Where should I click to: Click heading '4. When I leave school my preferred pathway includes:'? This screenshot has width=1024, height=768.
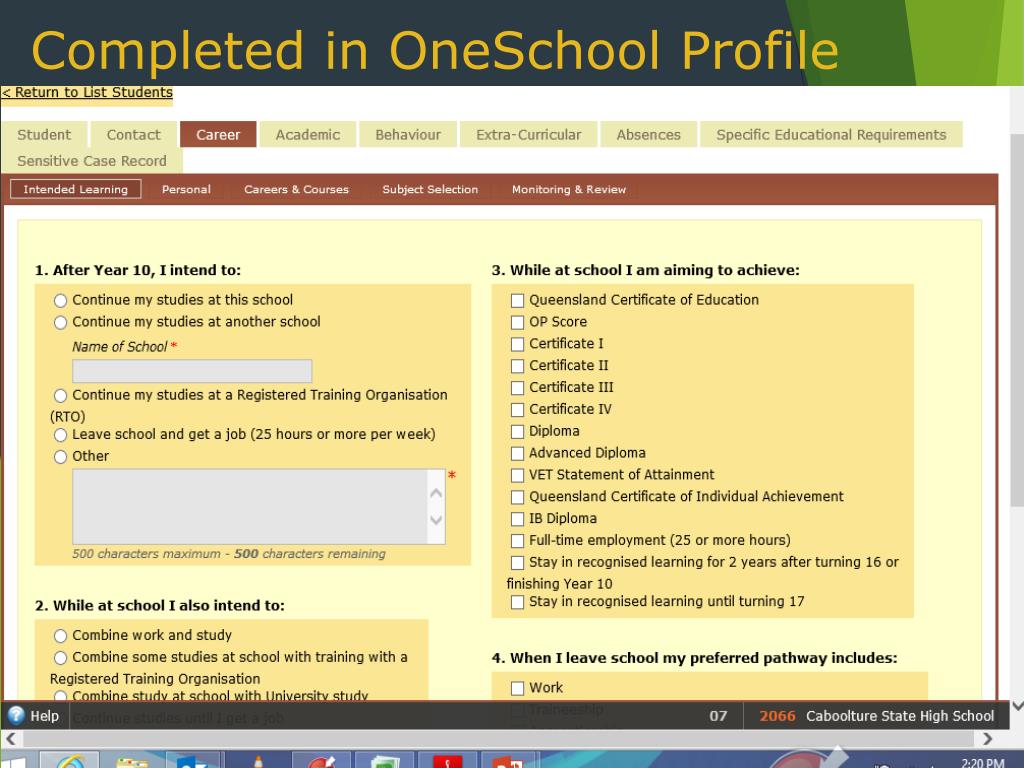click(x=694, y=658)
